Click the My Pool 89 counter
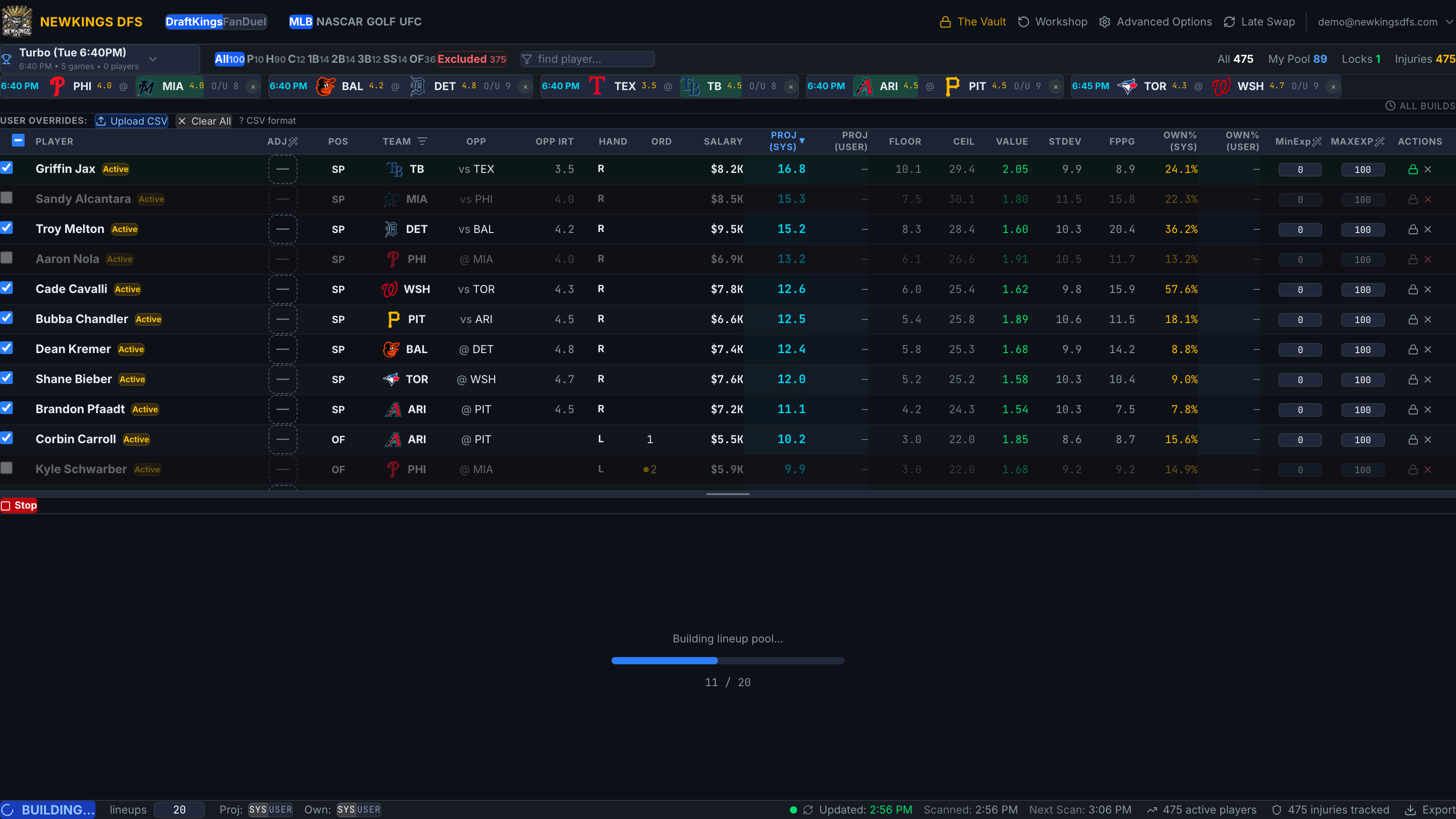Image resolution: width=1456 pixels, height=819 pixels. 1298,59
